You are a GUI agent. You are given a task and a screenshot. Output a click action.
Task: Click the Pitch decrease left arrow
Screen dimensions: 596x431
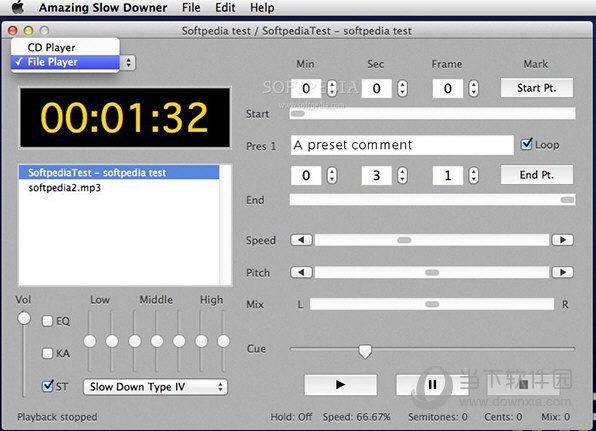[301, 272]
